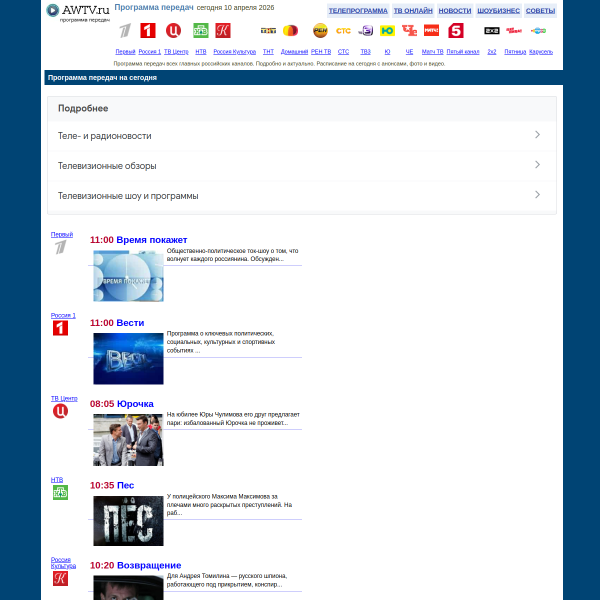Screen dimensions: 600x600
Task: Open the ТЕЛЕПРОГРАММА menu item
Action: point(358,11)
